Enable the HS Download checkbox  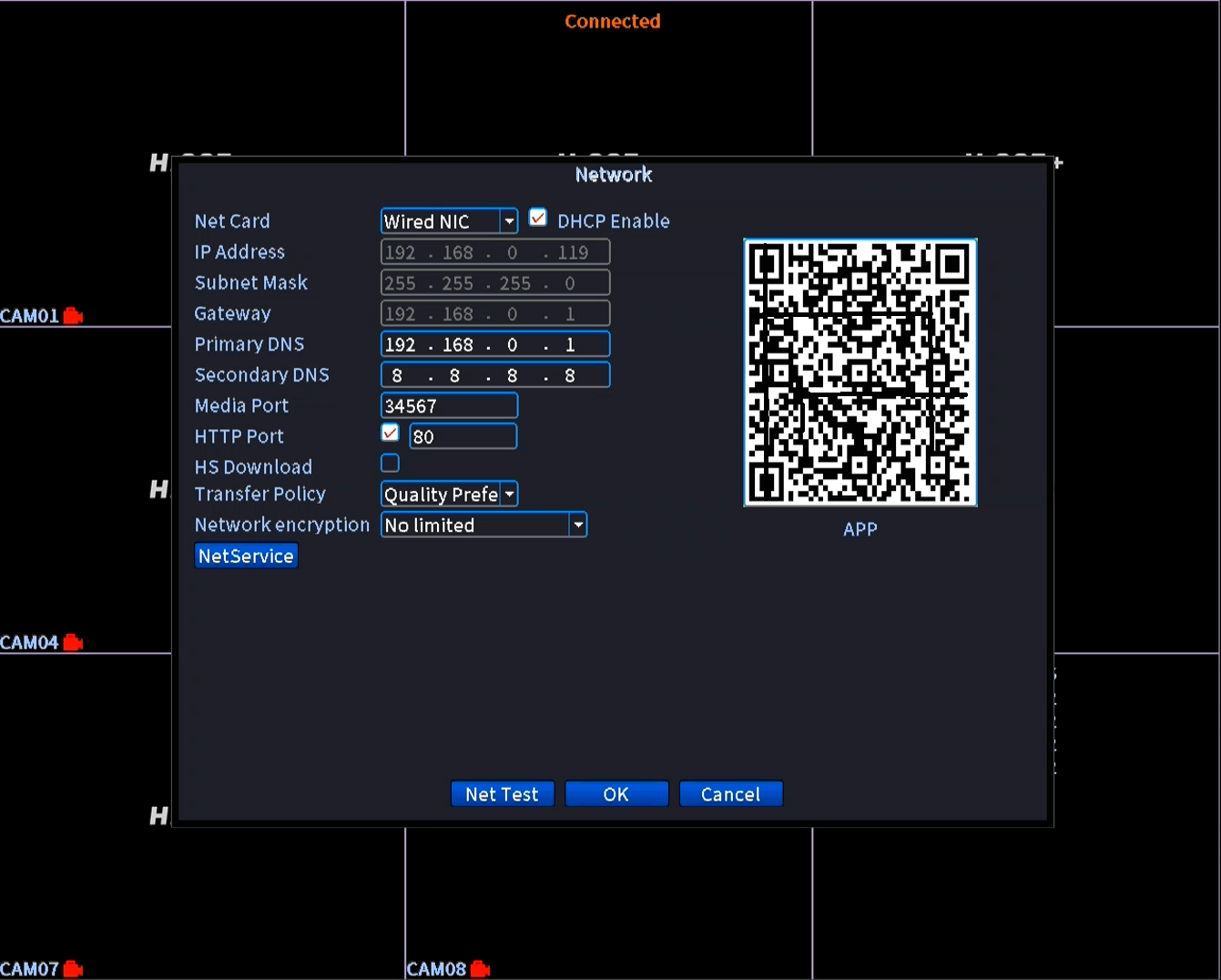pyautogui.click(x=390, y=464)
